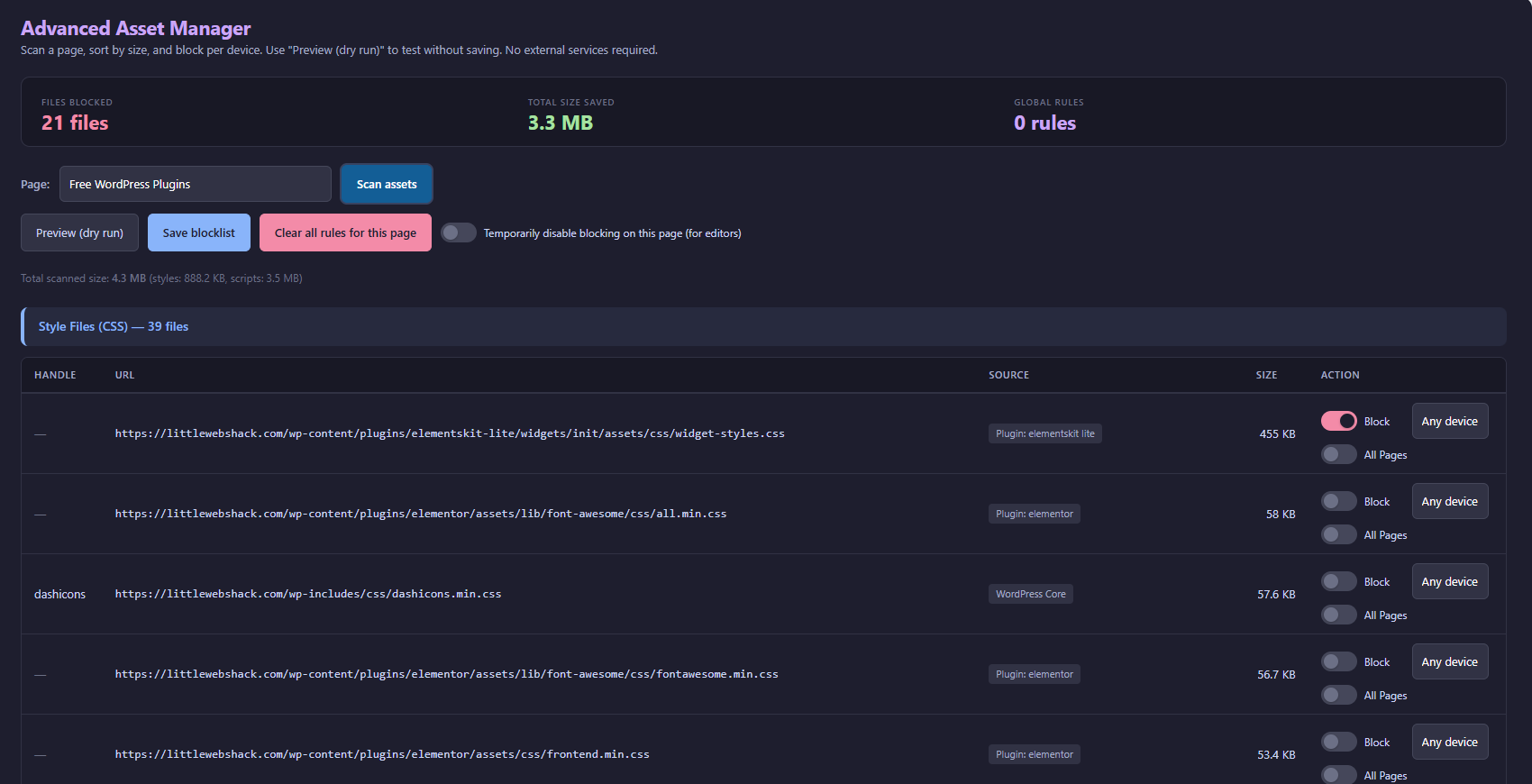Click the HANDLE column header
Viewport: 1532px width, 784px height.
click(x=55, y=375)
